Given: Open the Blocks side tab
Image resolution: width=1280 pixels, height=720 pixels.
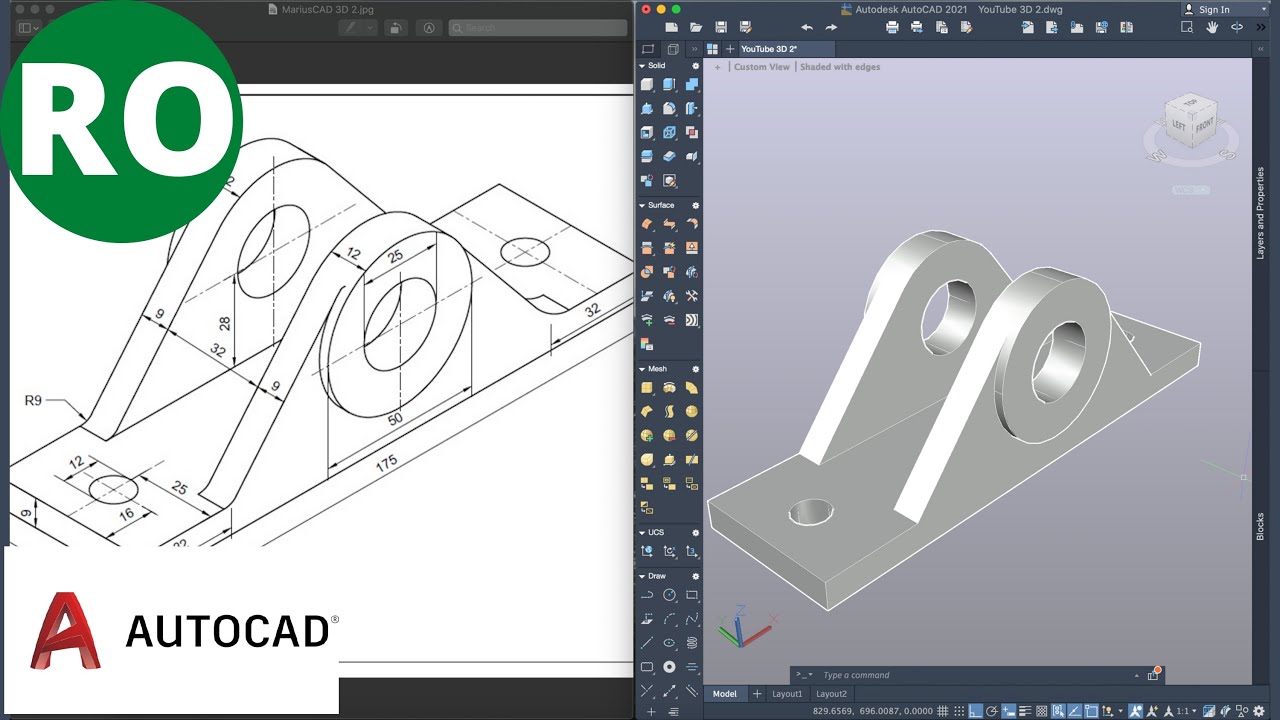Looking at the screenshot, I should pos(1260,526).
